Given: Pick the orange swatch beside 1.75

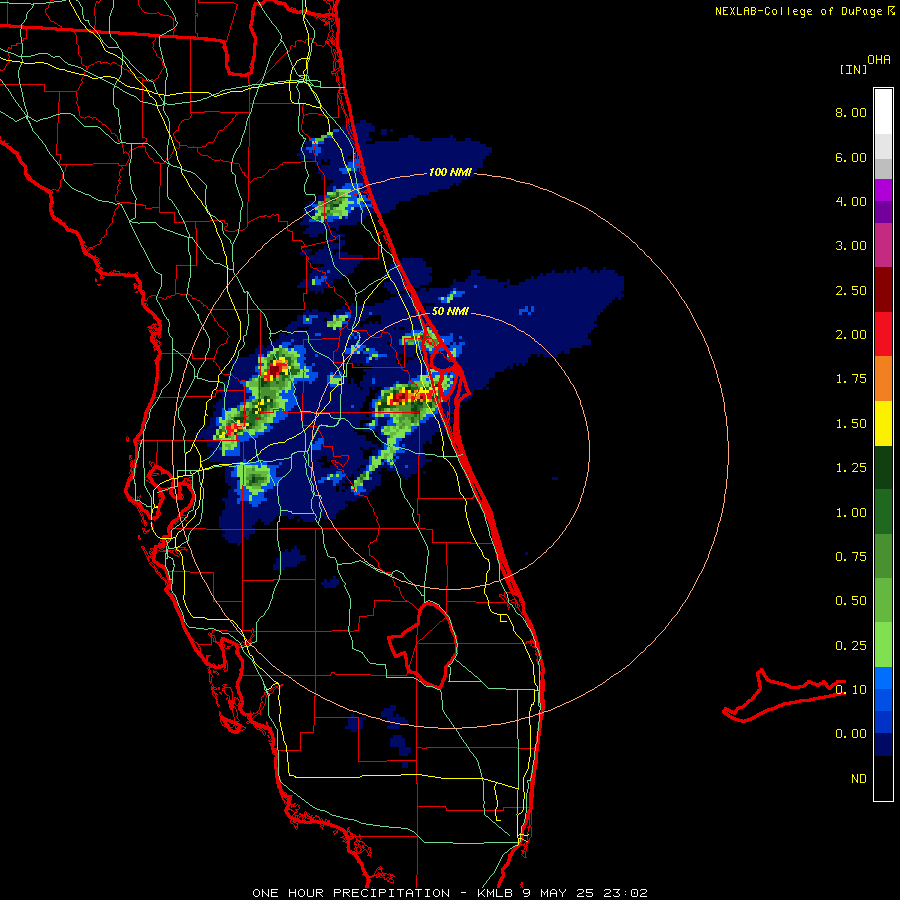Looking at the screenshot, I should (883, 379).
